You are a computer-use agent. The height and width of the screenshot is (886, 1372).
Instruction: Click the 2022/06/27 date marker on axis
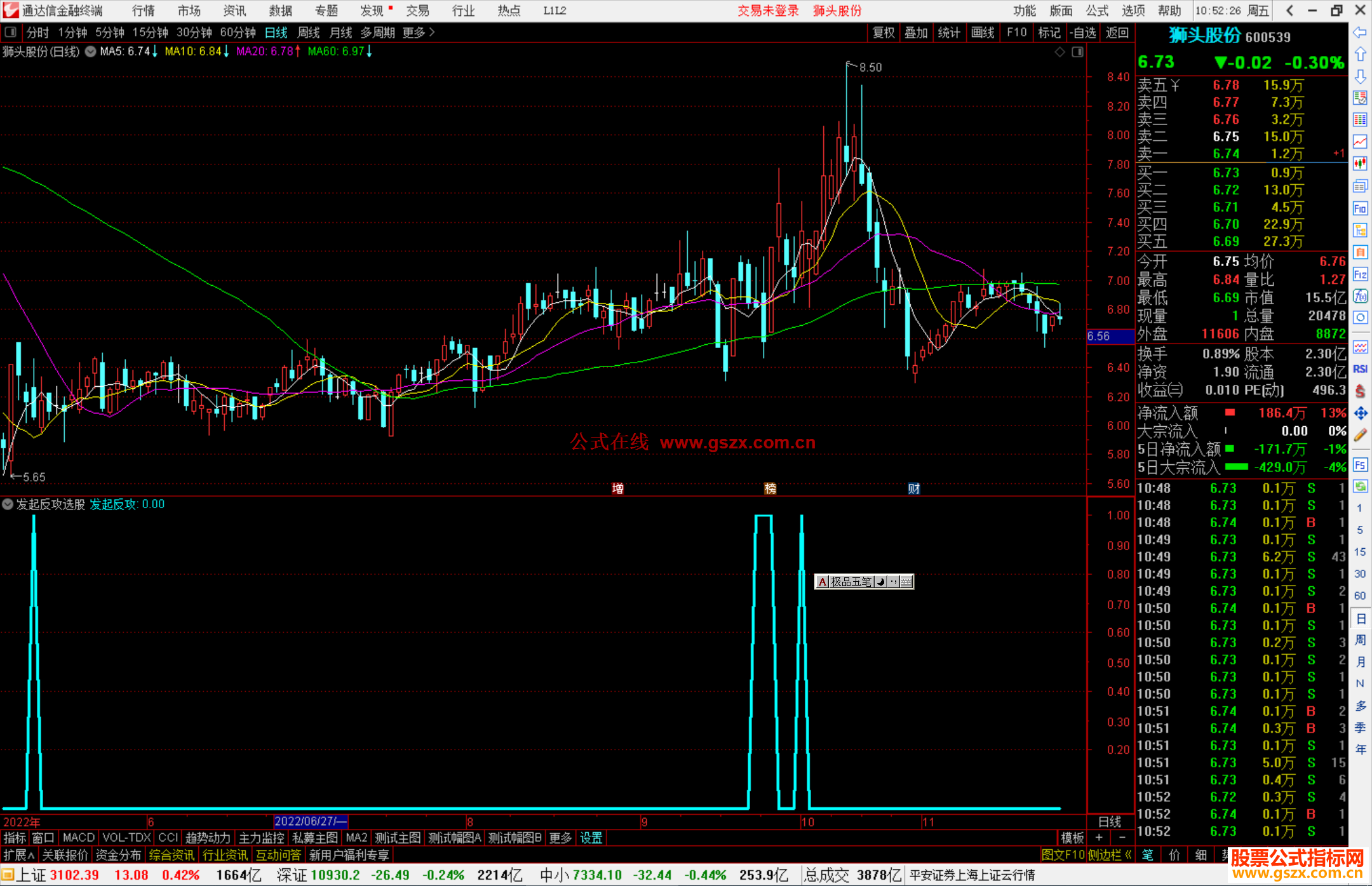(311, 822)
